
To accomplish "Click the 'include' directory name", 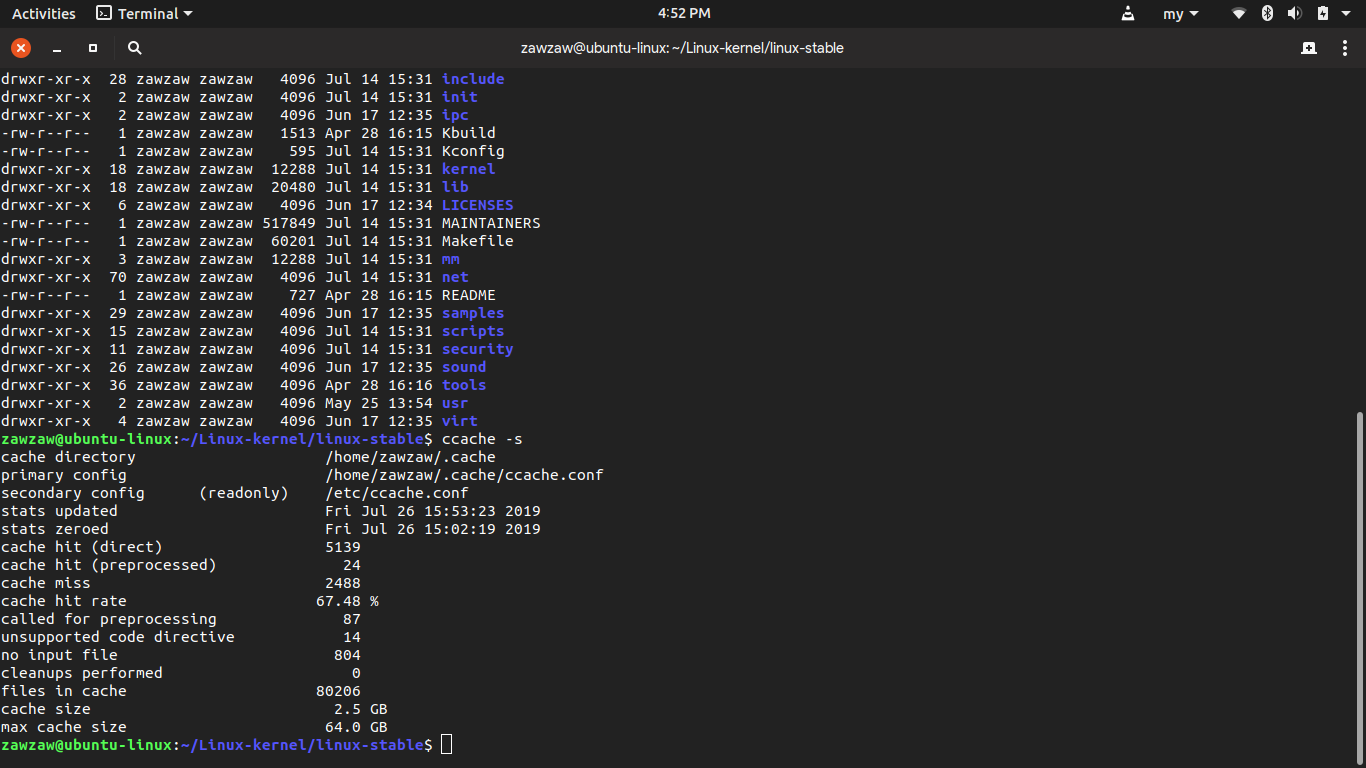I will (473, 79).
